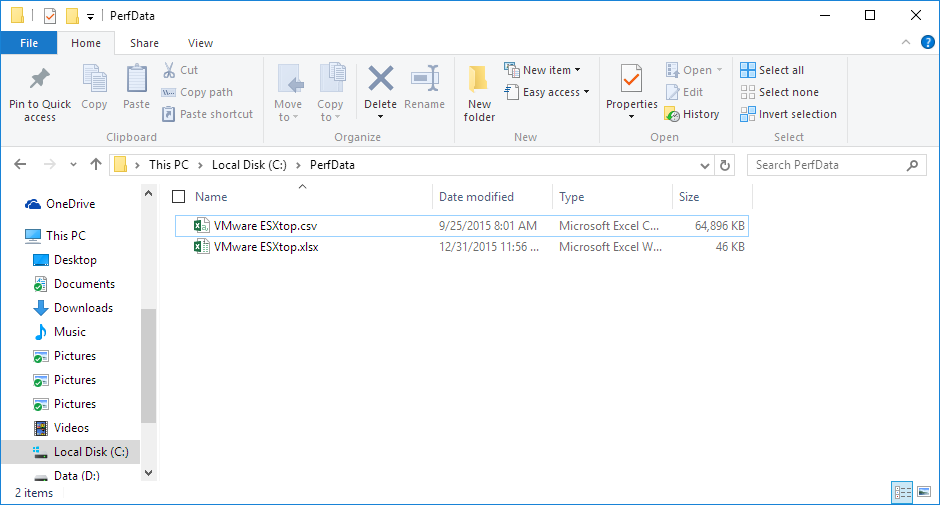
Task: Select Local Disk (C:) in navigation pane
Action: pyautogui.click(x=71, y=452)
